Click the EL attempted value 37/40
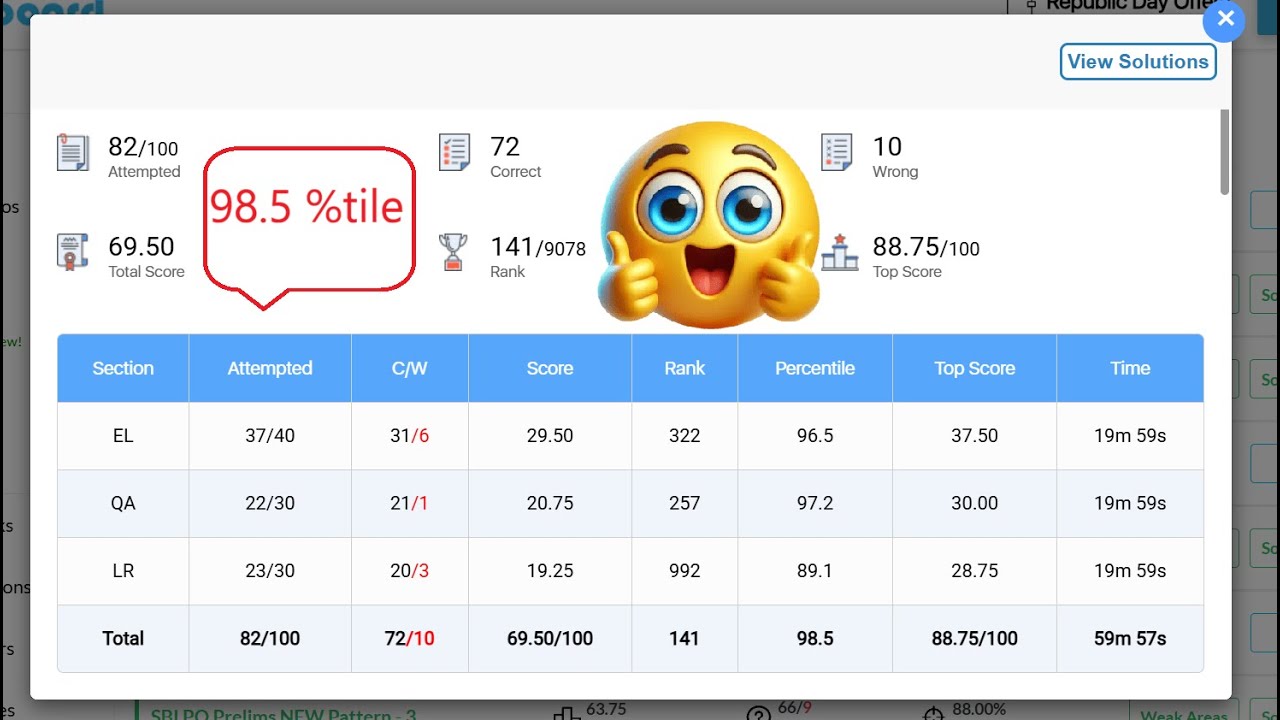Viewport: 1280px width, 720px height. [270, 436]
